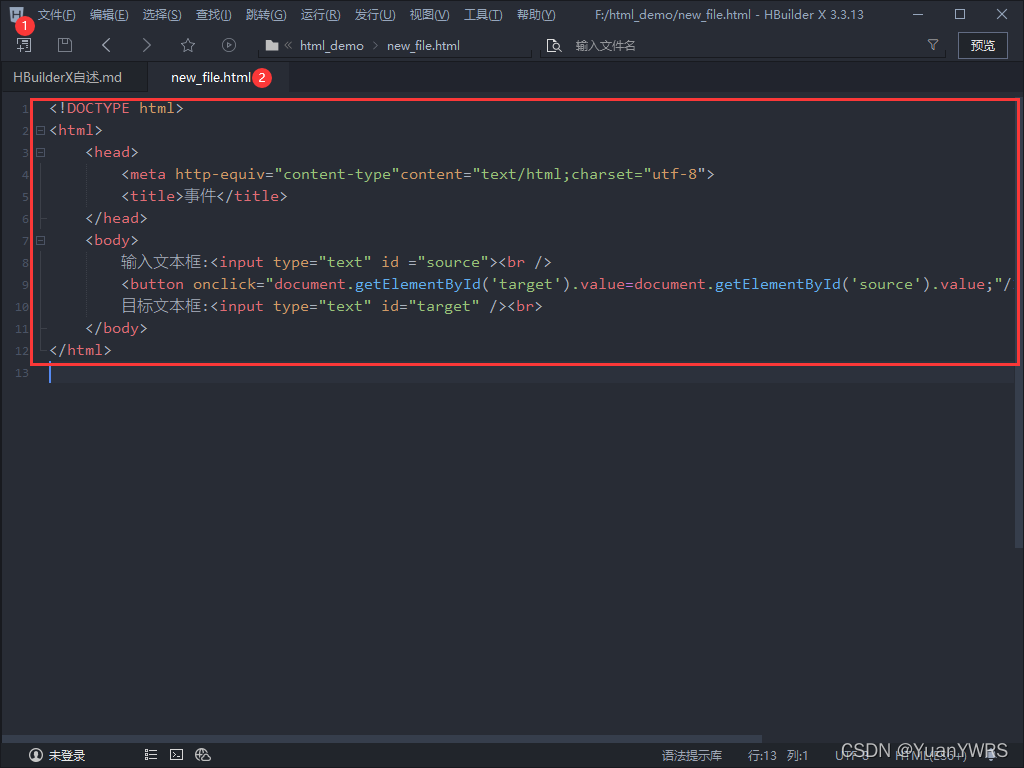This screenshot has height=768, width=1024.
Task: Open the 视图(V) menu
Action: click(429, 14)
